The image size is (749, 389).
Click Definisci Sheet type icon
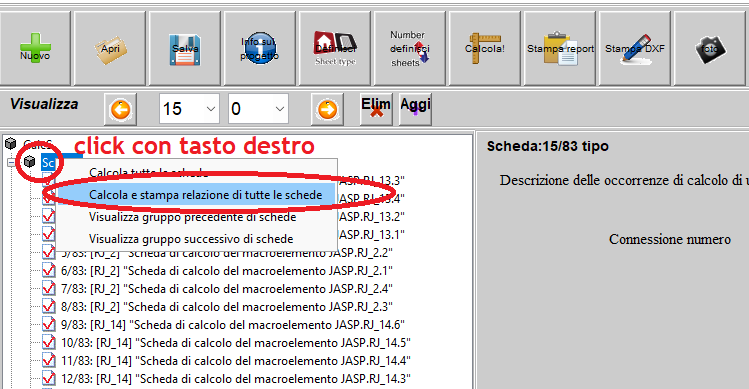[335, 49]
